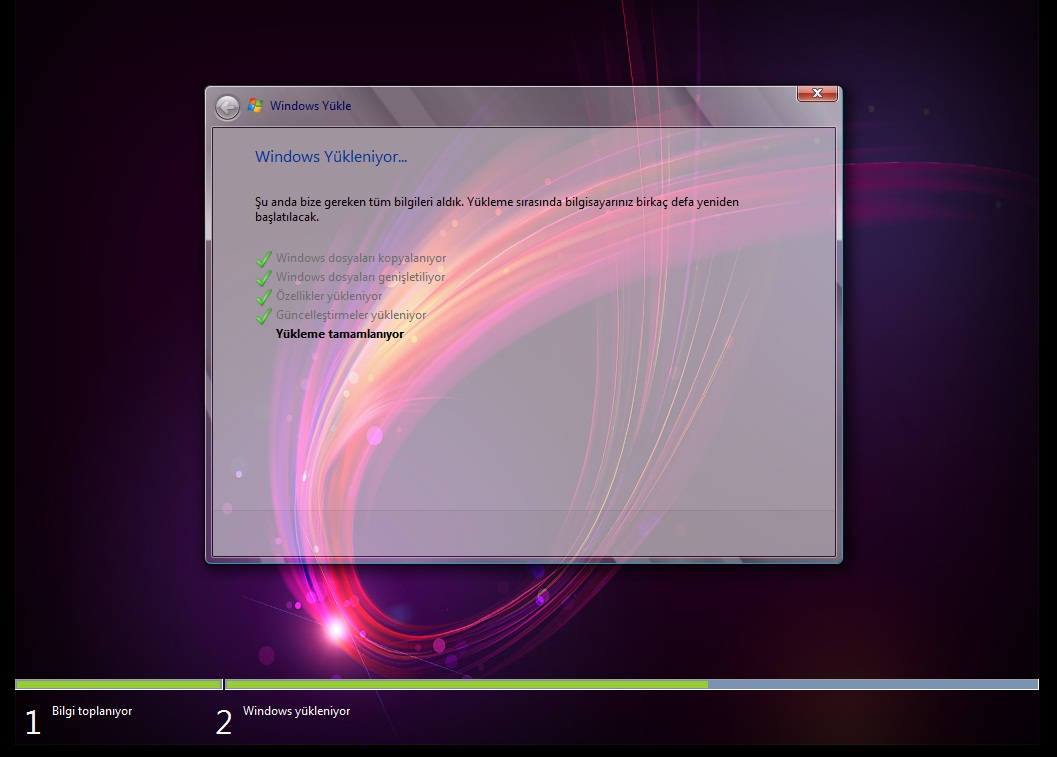
Task: Select the "Özellikler yükleniyor" step text
Action: click(328, 296)
